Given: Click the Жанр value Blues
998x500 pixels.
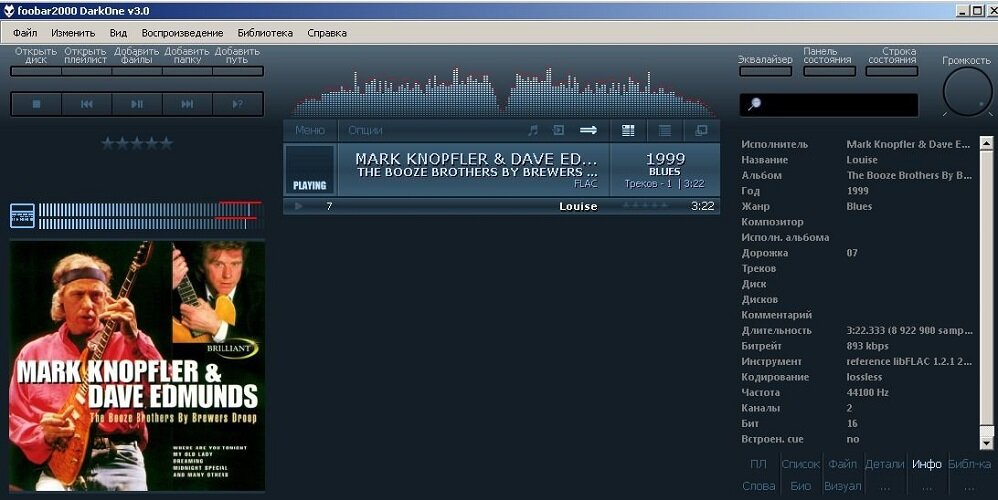Looking at the screenshot, I should (859, 206).
